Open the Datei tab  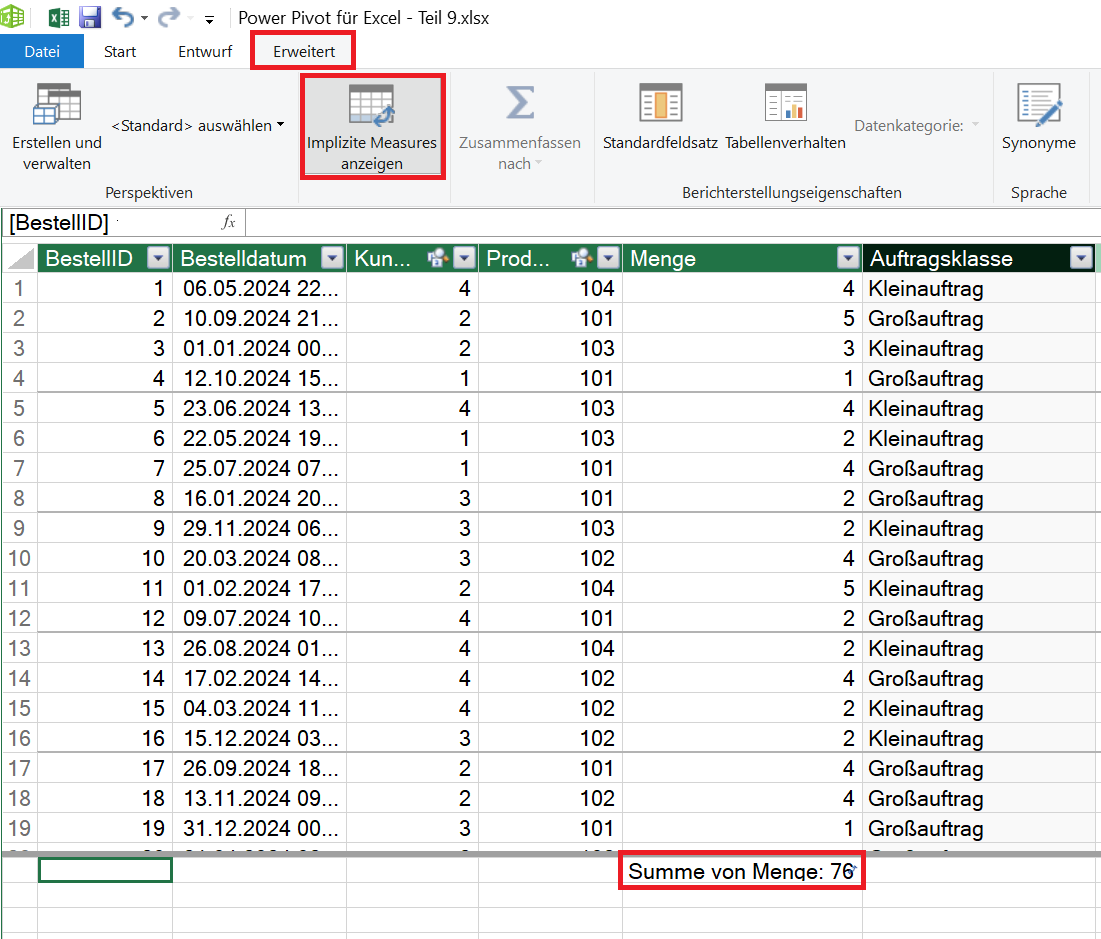pyautogui.click(x=42, y=51)
